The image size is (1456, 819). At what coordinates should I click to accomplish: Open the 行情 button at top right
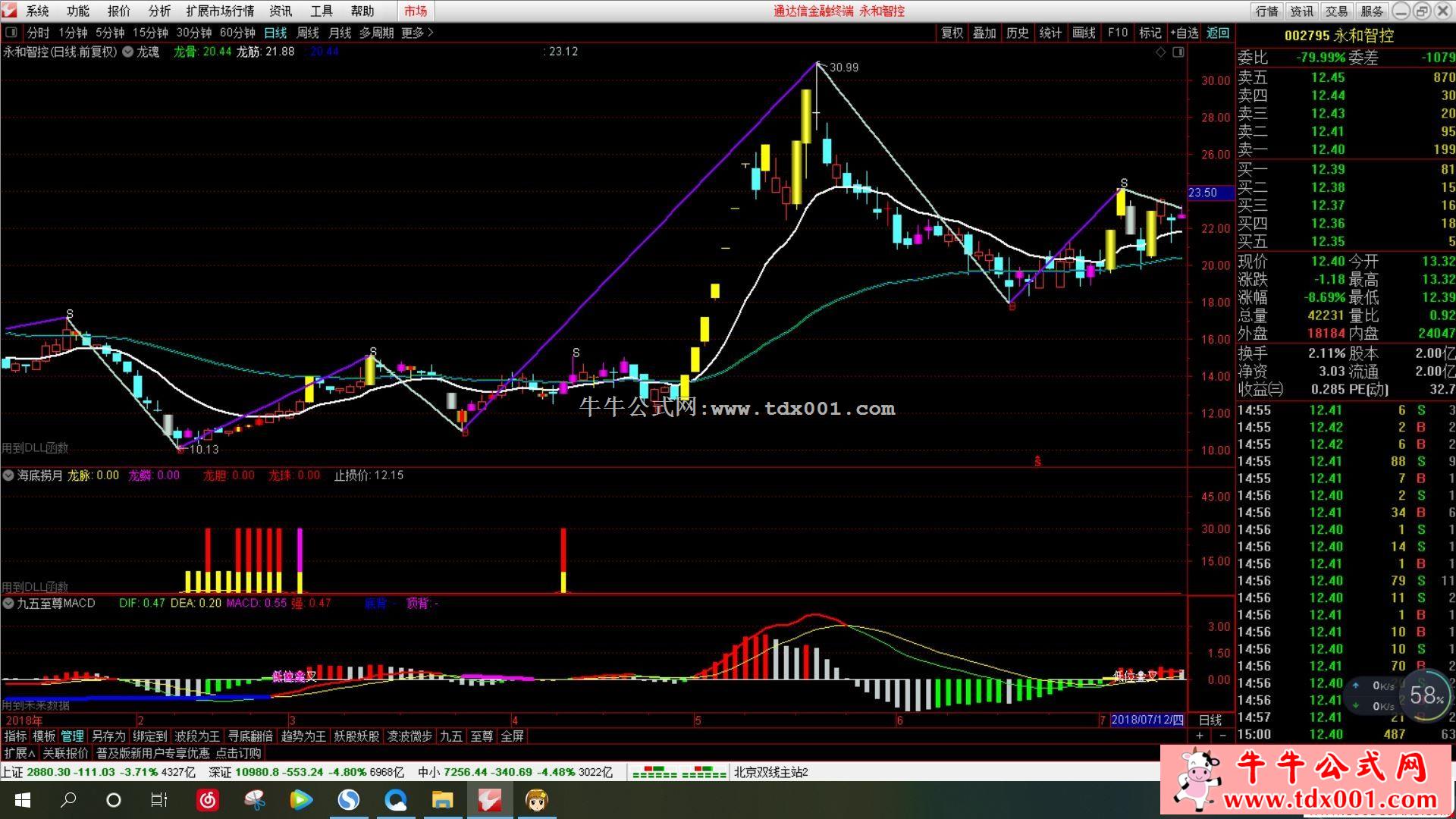click(1267, 11)
